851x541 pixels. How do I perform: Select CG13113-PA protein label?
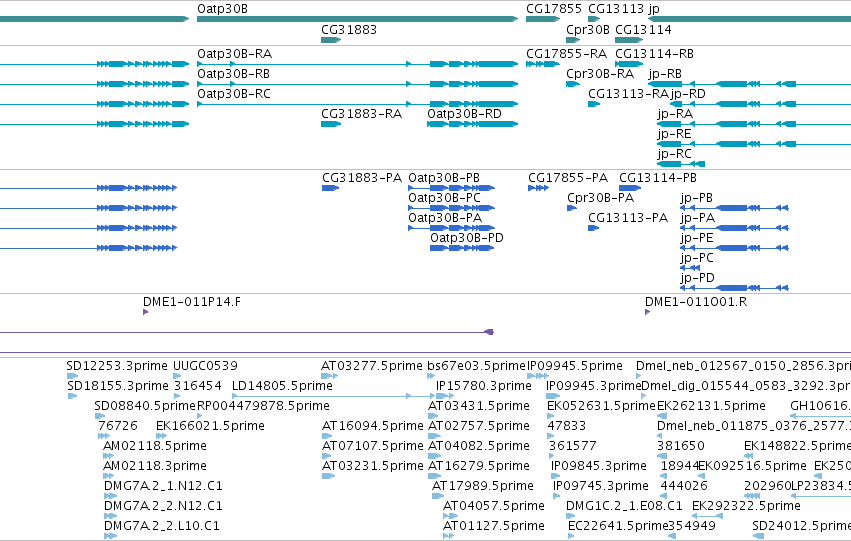pyautogui.click(x=628, y=218)
